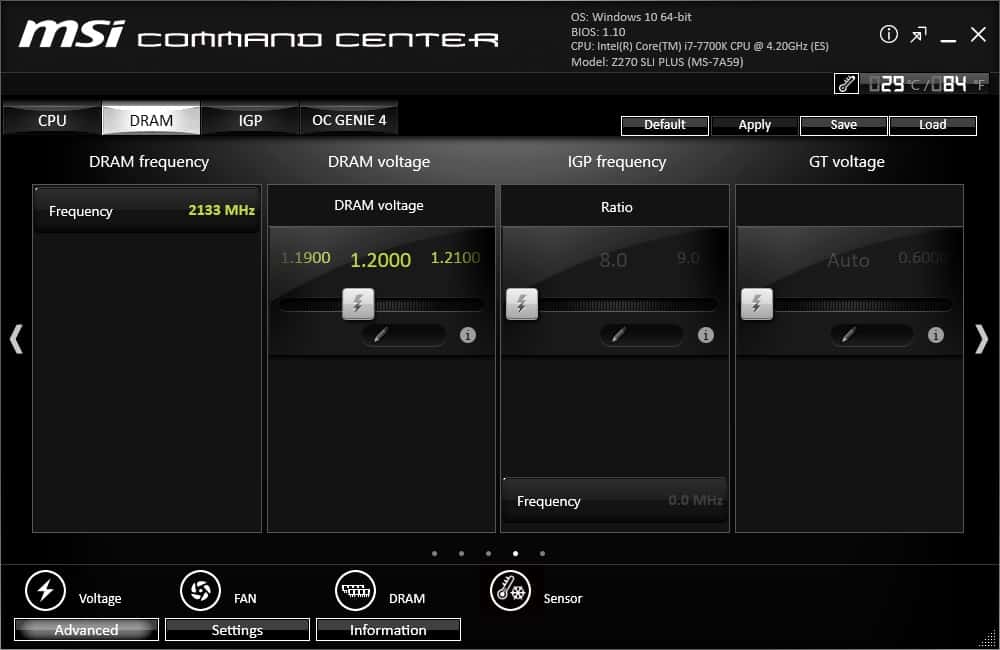Click the 0.0 MHz IGP frequency value
This screenshot has width=1000, height=650.
coord(695,500)
